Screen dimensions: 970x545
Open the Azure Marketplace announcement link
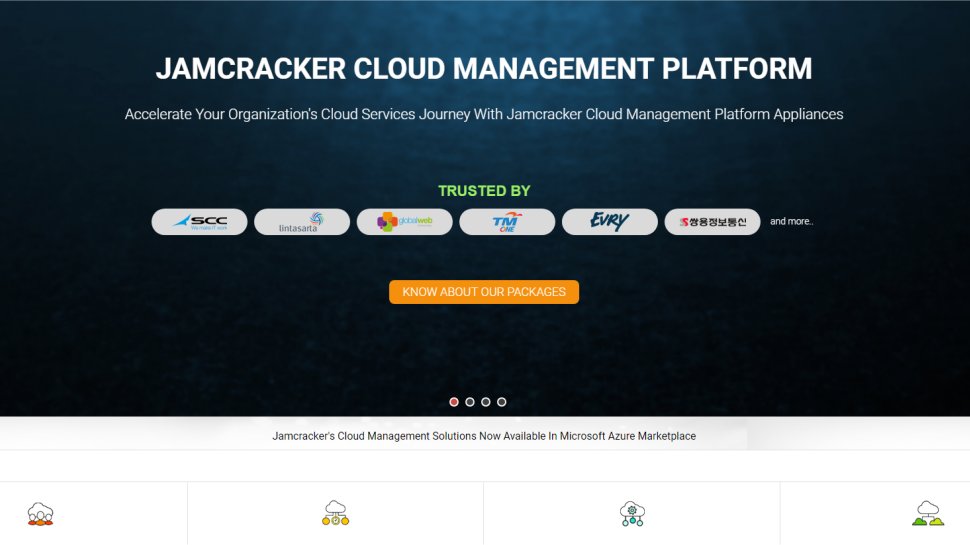484,436
